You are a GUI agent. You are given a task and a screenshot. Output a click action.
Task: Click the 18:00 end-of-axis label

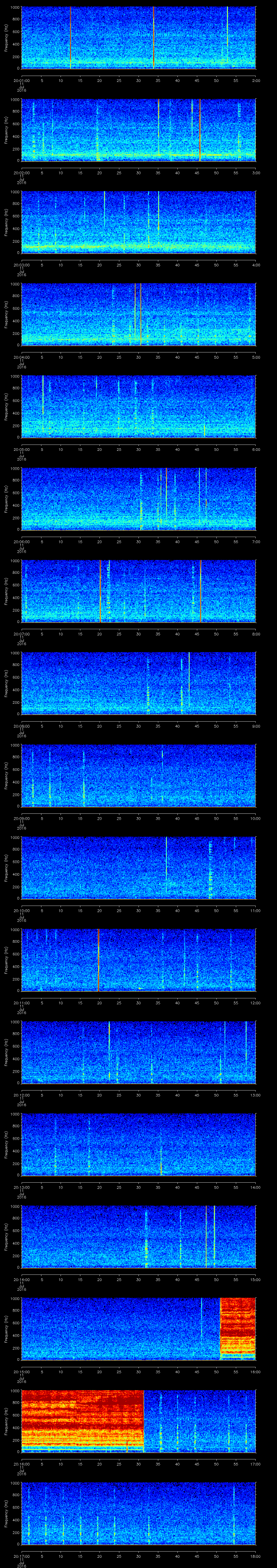(x=256, y=1555)
